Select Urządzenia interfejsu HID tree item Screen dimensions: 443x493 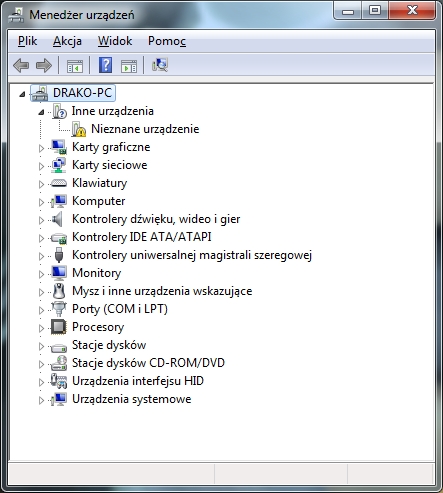click(x=138, y=381)
